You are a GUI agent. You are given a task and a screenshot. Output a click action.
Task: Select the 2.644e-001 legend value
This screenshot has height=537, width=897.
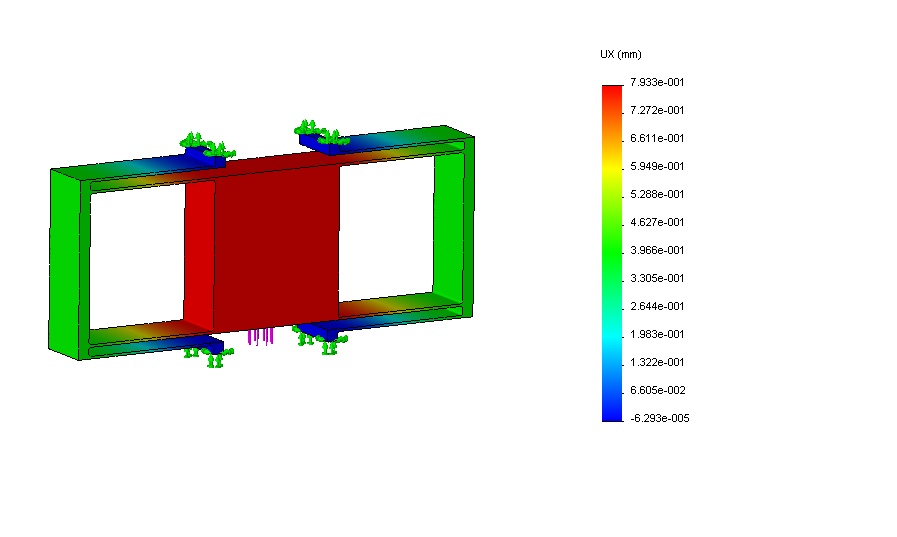(657, 307)
